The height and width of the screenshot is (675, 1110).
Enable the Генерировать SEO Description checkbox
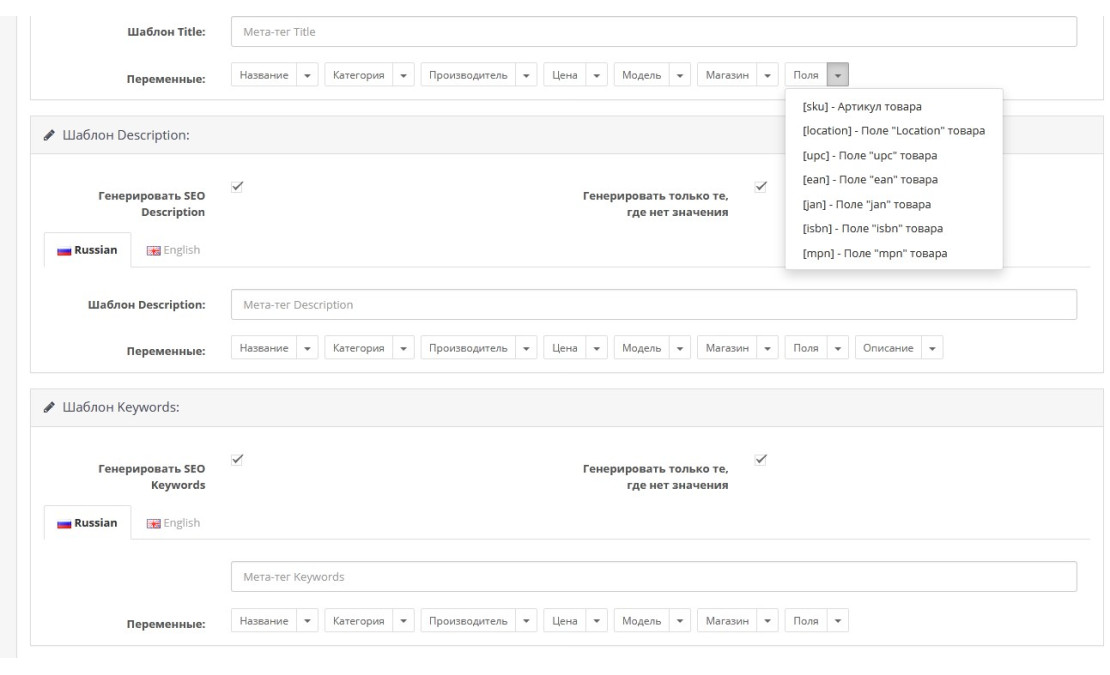click(x=235, y=186)
